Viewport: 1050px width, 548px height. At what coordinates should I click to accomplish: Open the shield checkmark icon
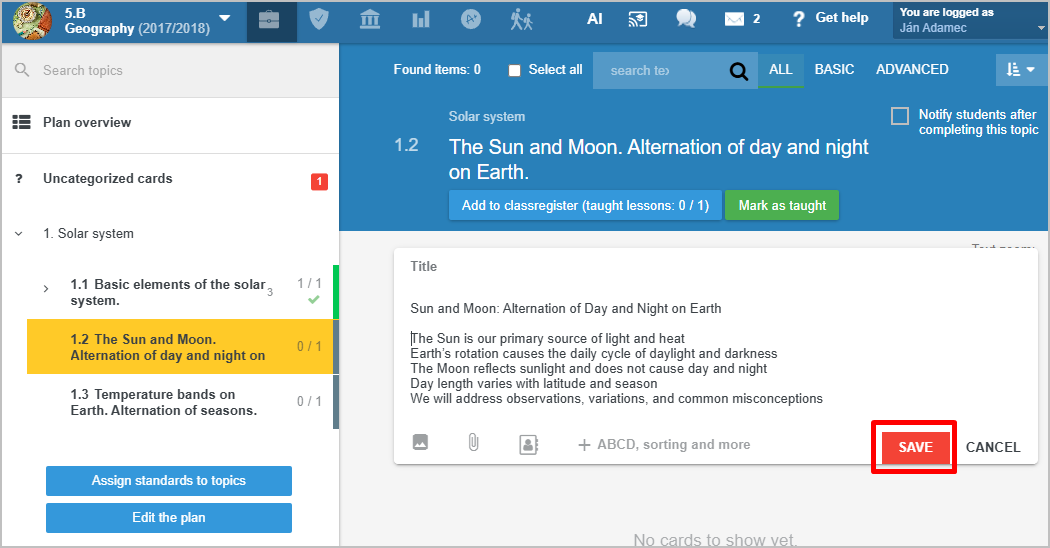click(319, 20)
